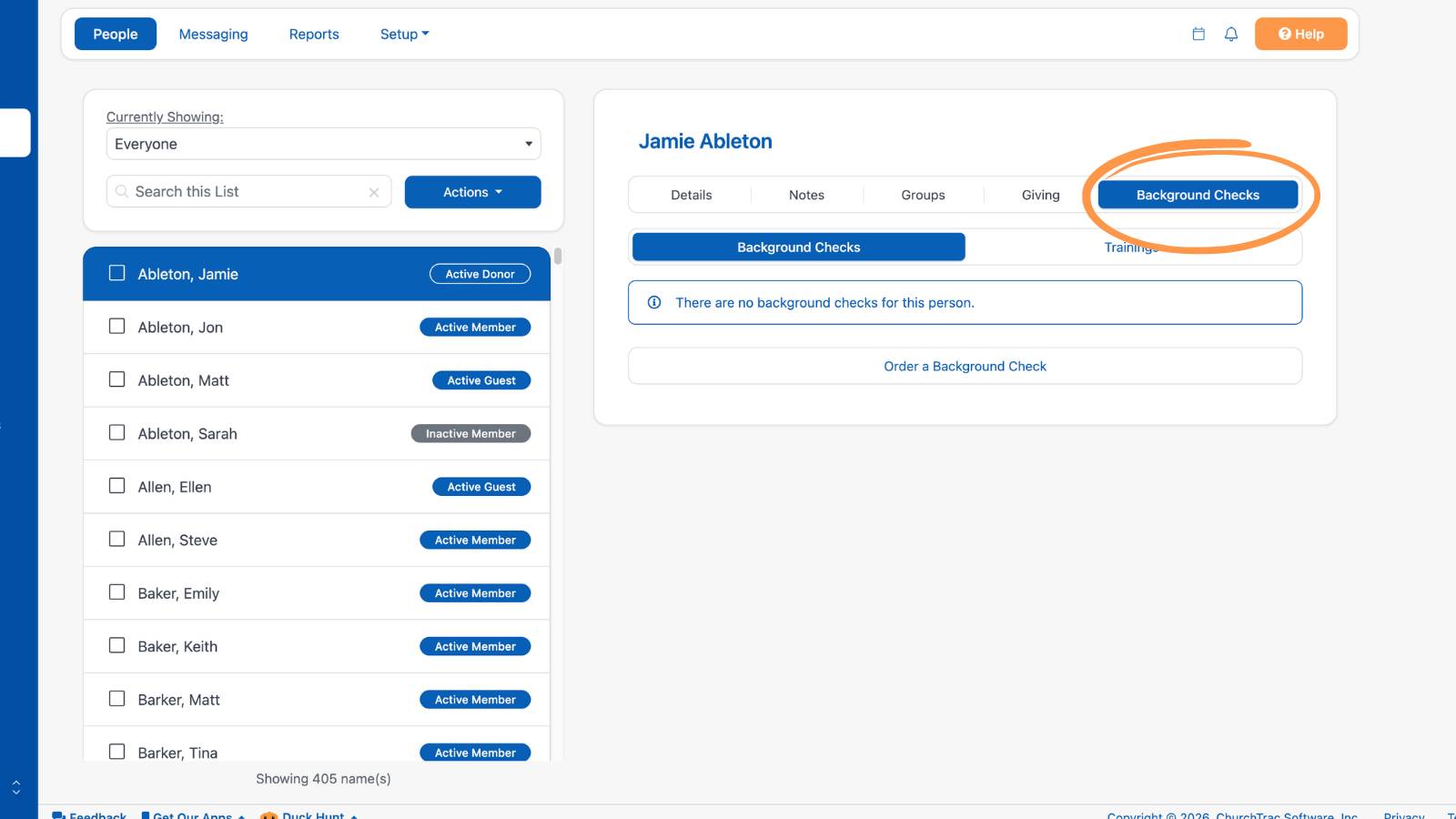Viewport: 1456px width, 819px height.
Task: Tick the checkbox for Ableton, Jon
Action: click(117, 326)
